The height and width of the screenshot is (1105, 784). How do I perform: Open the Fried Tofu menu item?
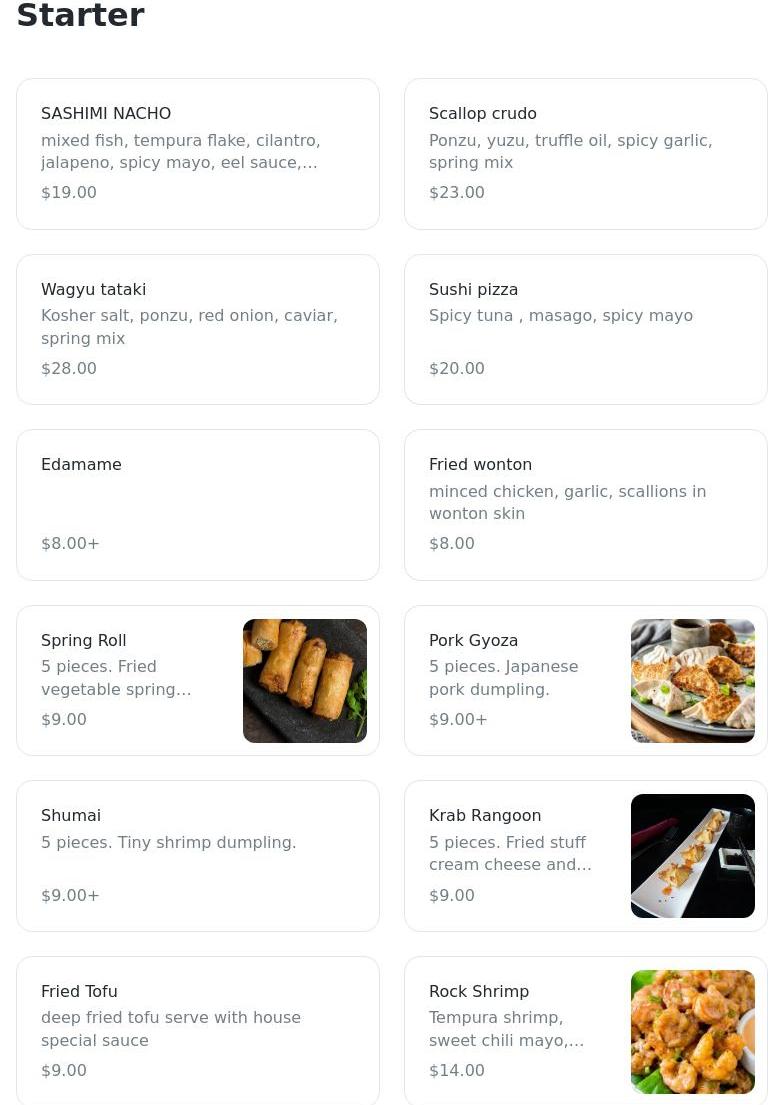point(198,1030)
